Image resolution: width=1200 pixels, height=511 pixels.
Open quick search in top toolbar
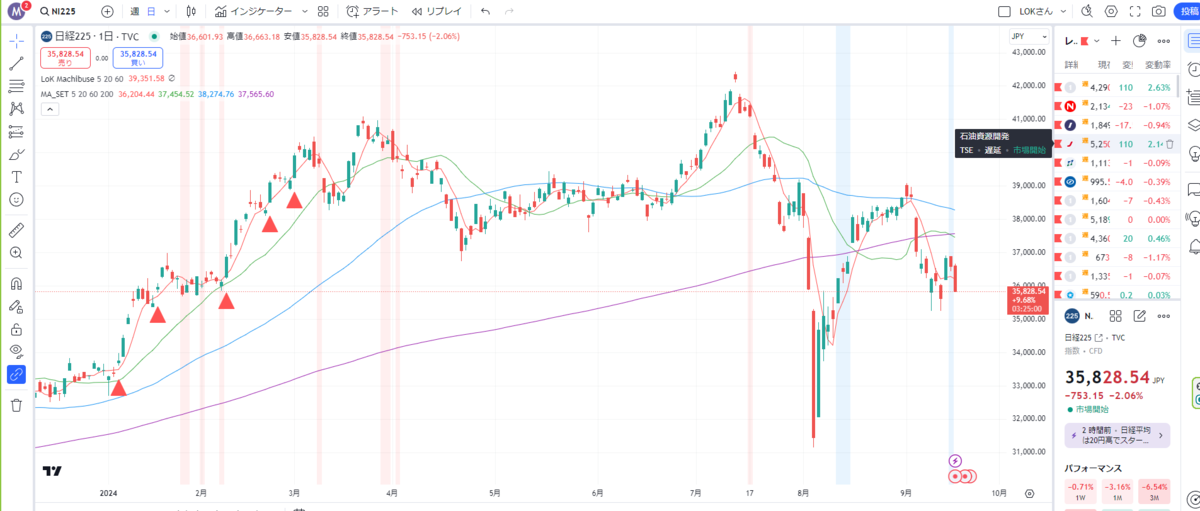pyautogui.click(x=1089, y=11)
